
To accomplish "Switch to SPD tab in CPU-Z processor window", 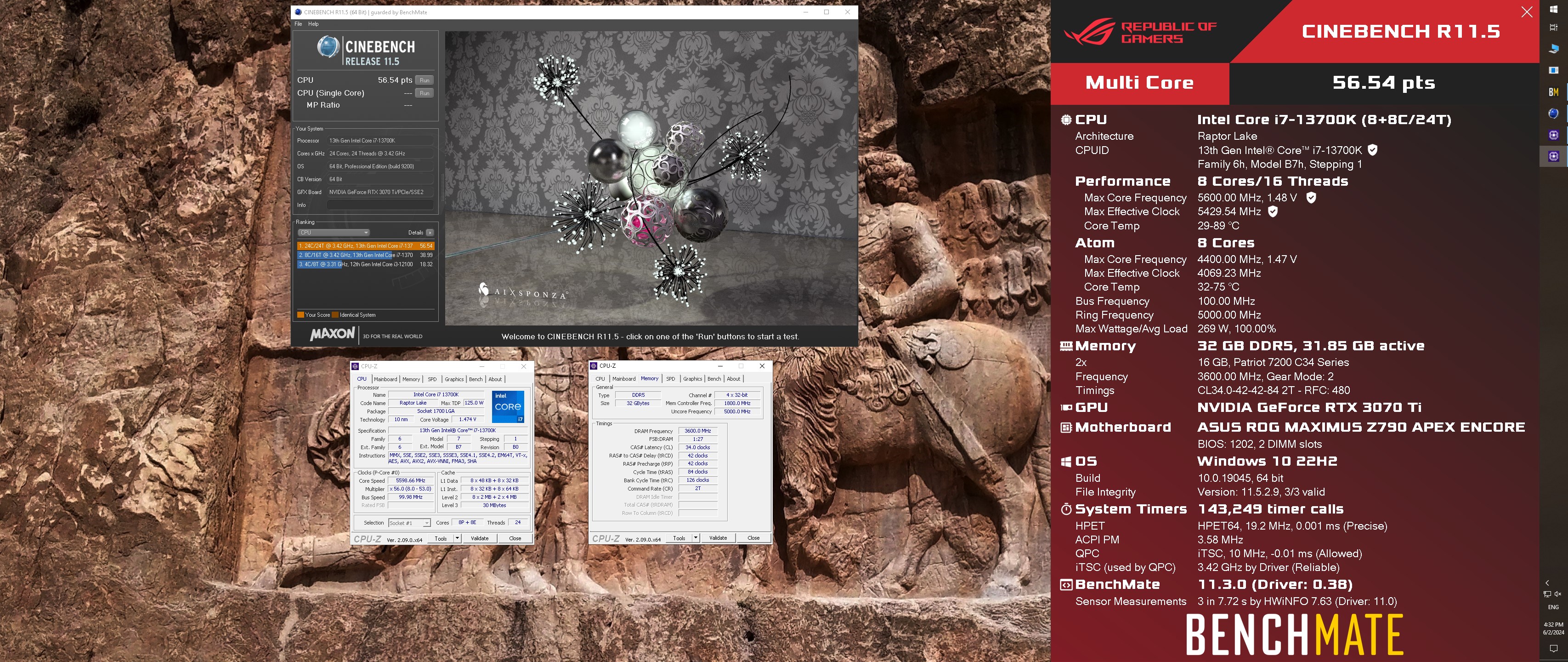I will tap(432, 379).
